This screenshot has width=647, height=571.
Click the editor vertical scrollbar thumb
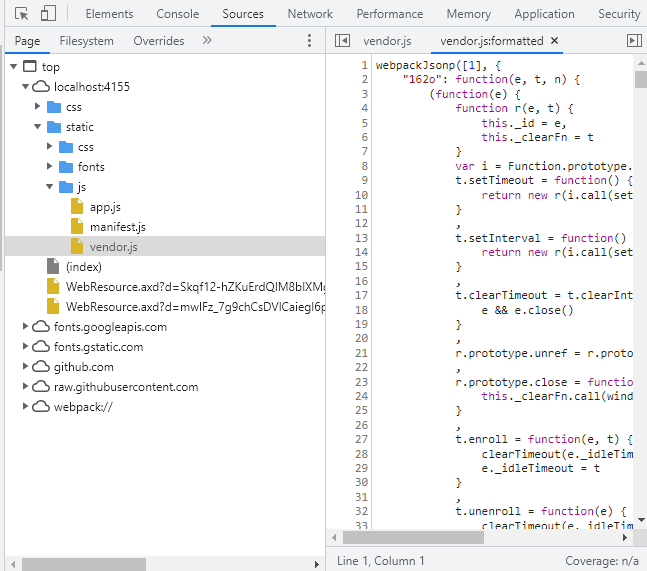click(640, 79)
